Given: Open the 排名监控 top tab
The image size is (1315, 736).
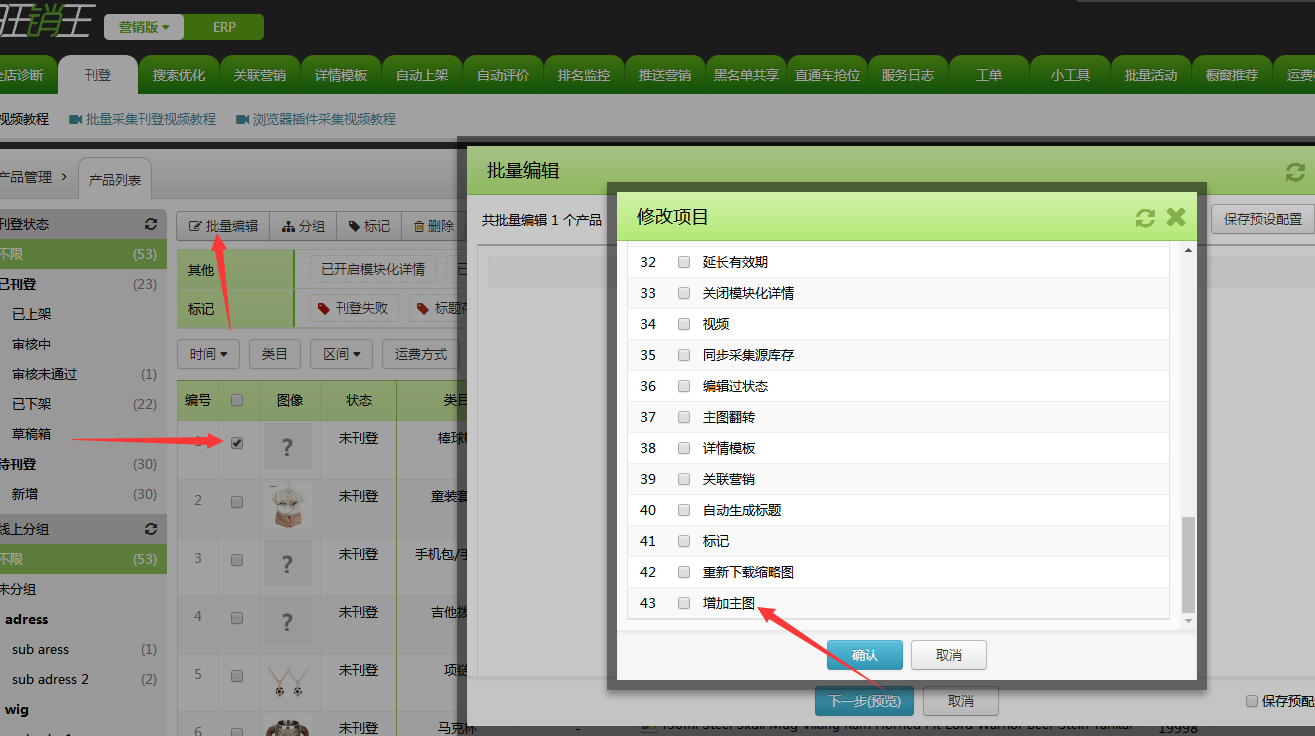Looking at the screenshot, I should coord(584,75).
